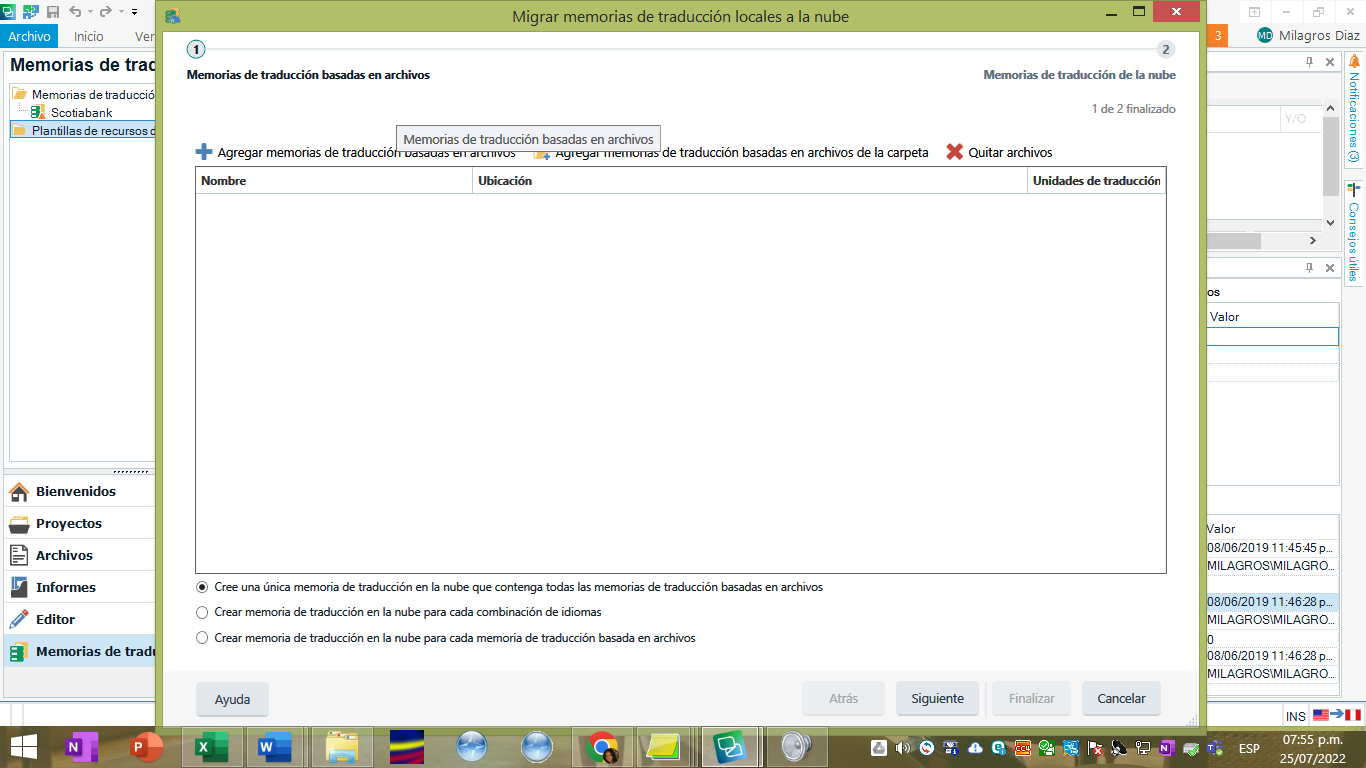Image resolution: width=1366 pixels, height=768 pixels.
Task: Click Agregar memorias de traducción plus icon
Action: point(202,152)
